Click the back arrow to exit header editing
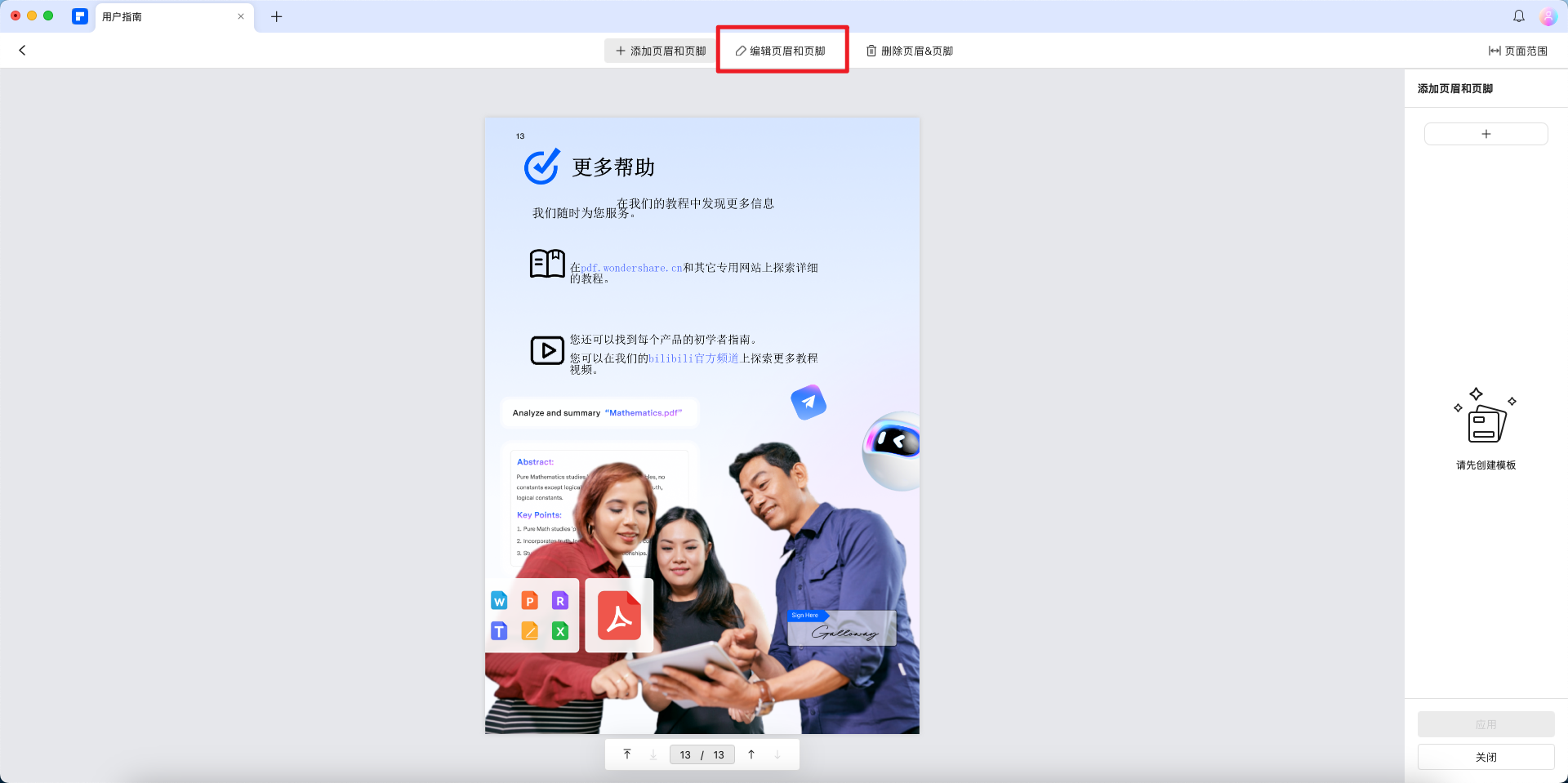1568x783 pixels. click(22, 50)
